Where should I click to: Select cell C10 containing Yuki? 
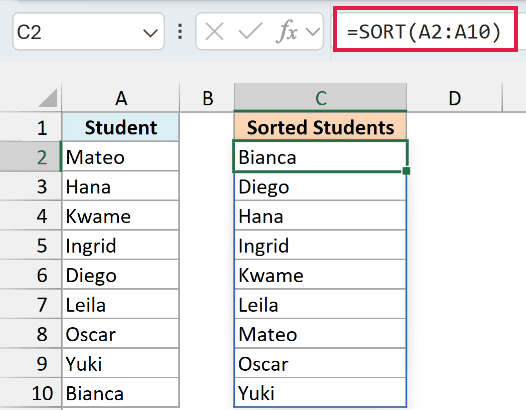(320, 393)
